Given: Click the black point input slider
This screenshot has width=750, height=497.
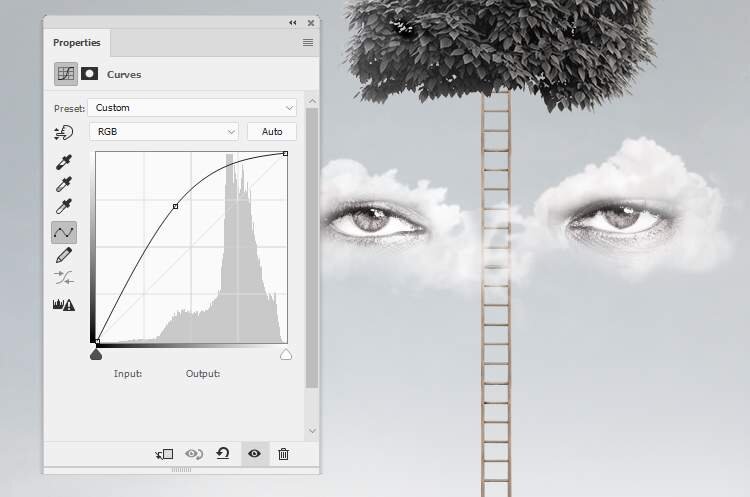Looking at the screenshot, I should coord(96,354).
